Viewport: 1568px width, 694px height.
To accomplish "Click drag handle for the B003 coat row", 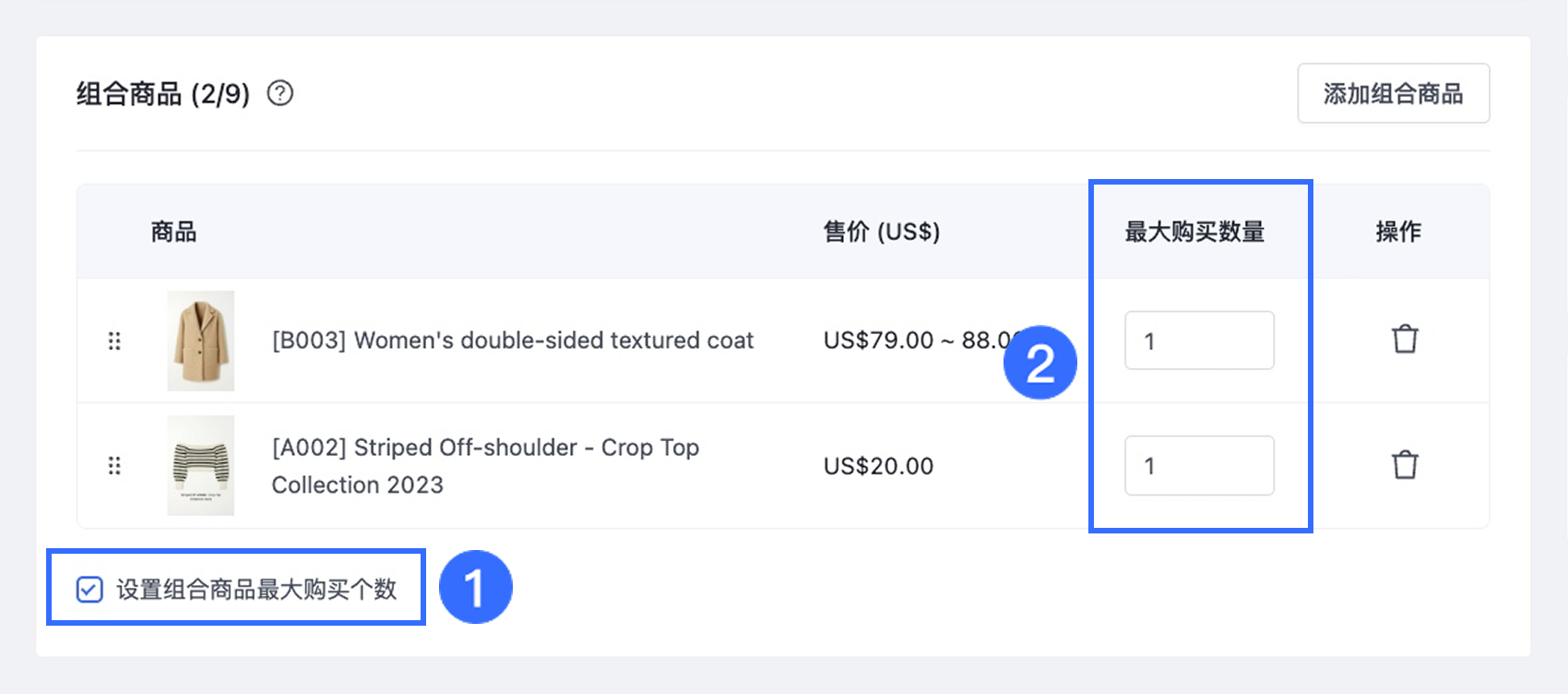I will pyautogui.click(x=114, y=341).
